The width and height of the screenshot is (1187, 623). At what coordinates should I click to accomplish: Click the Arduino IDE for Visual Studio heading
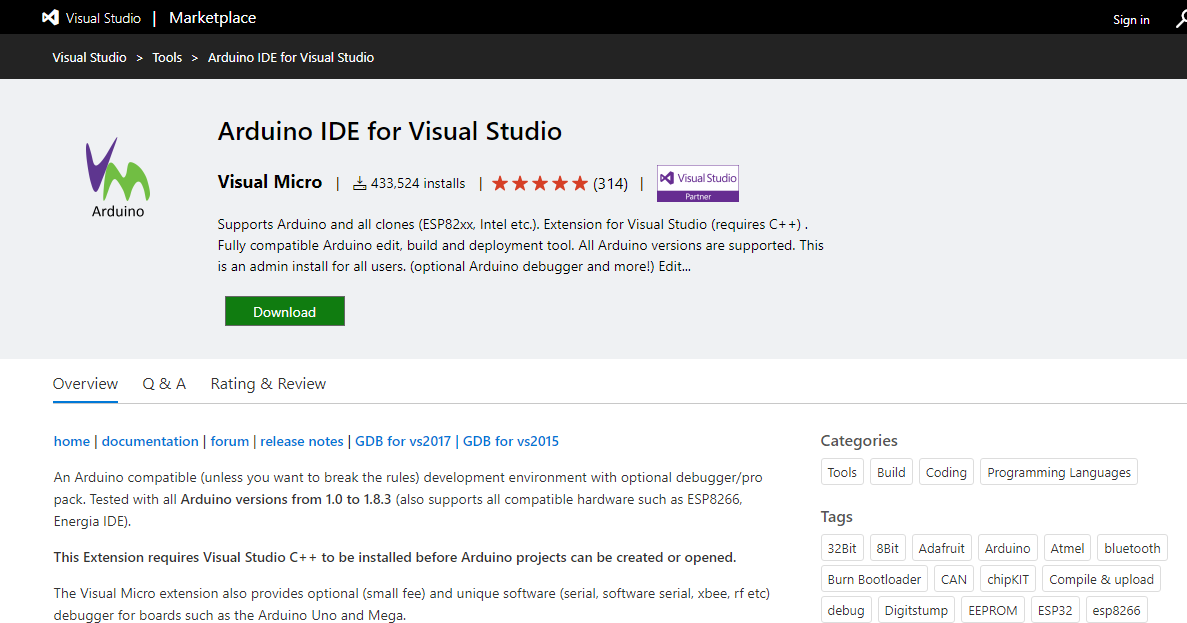(390, 131)
